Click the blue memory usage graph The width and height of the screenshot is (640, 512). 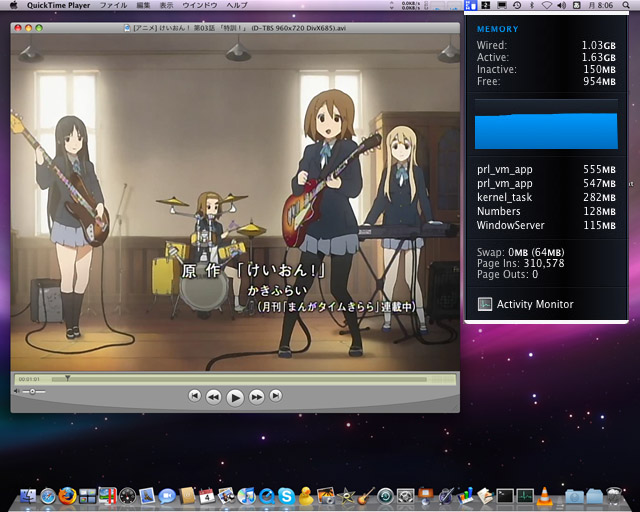[546, 130]
